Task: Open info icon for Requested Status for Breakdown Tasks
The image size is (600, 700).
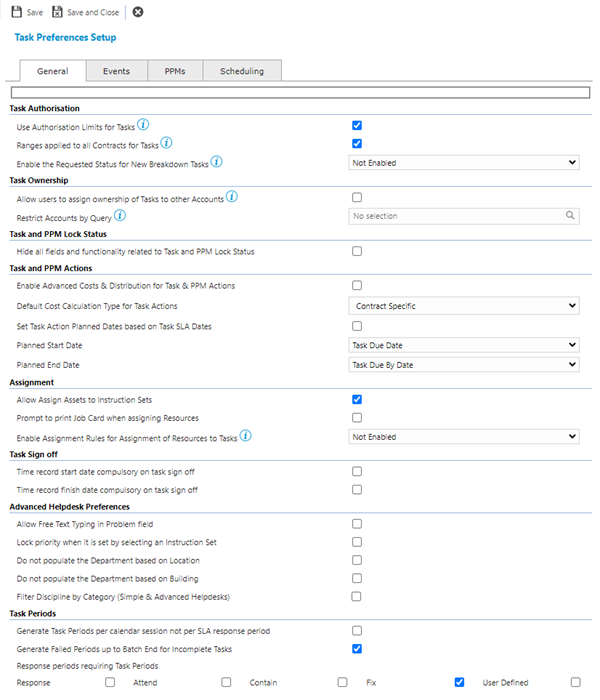Action: coord(216,161)
